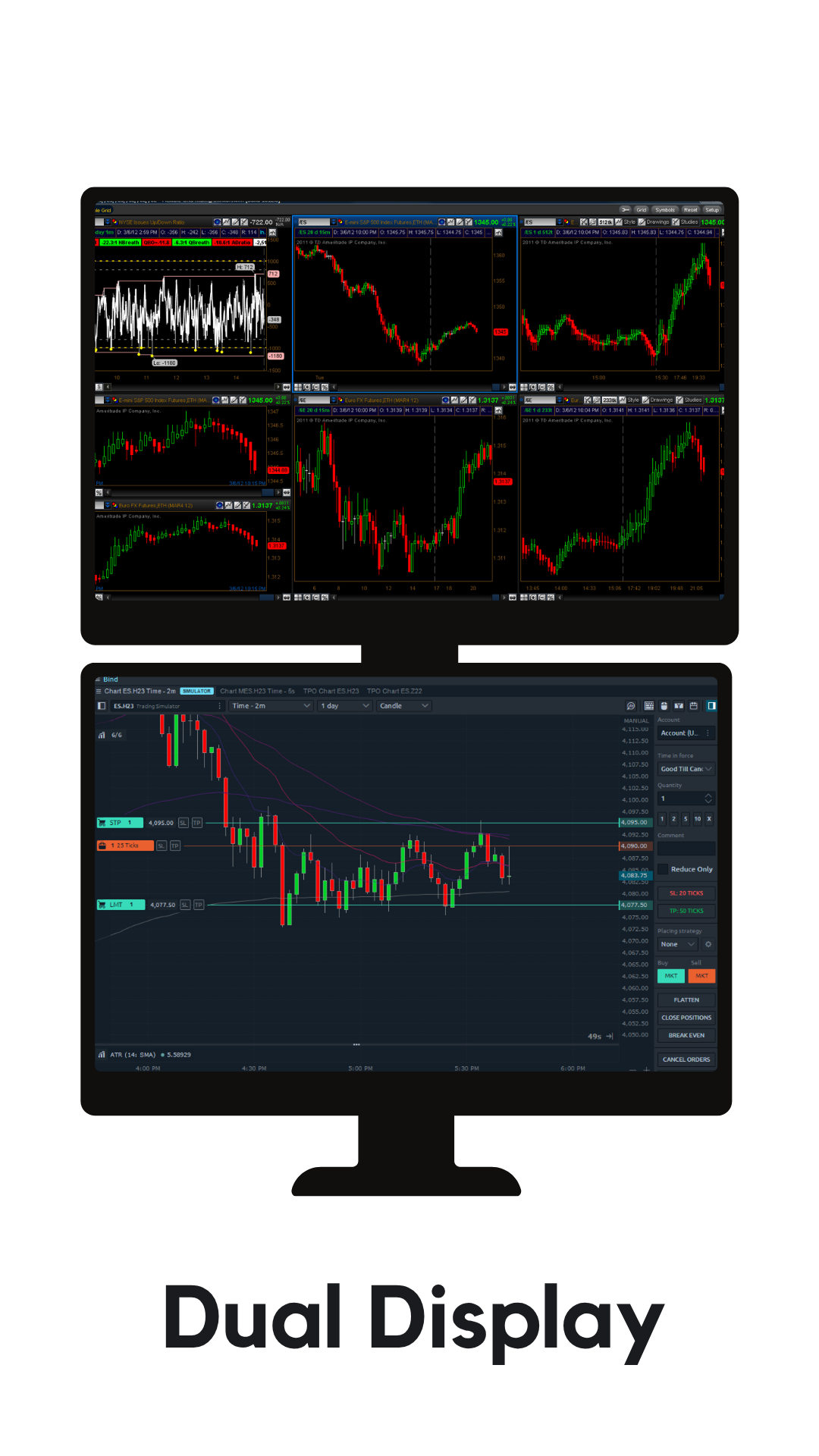
Task: Switch to Chart MES.H23 Time - 5s tab
Action: click(257, 691)
